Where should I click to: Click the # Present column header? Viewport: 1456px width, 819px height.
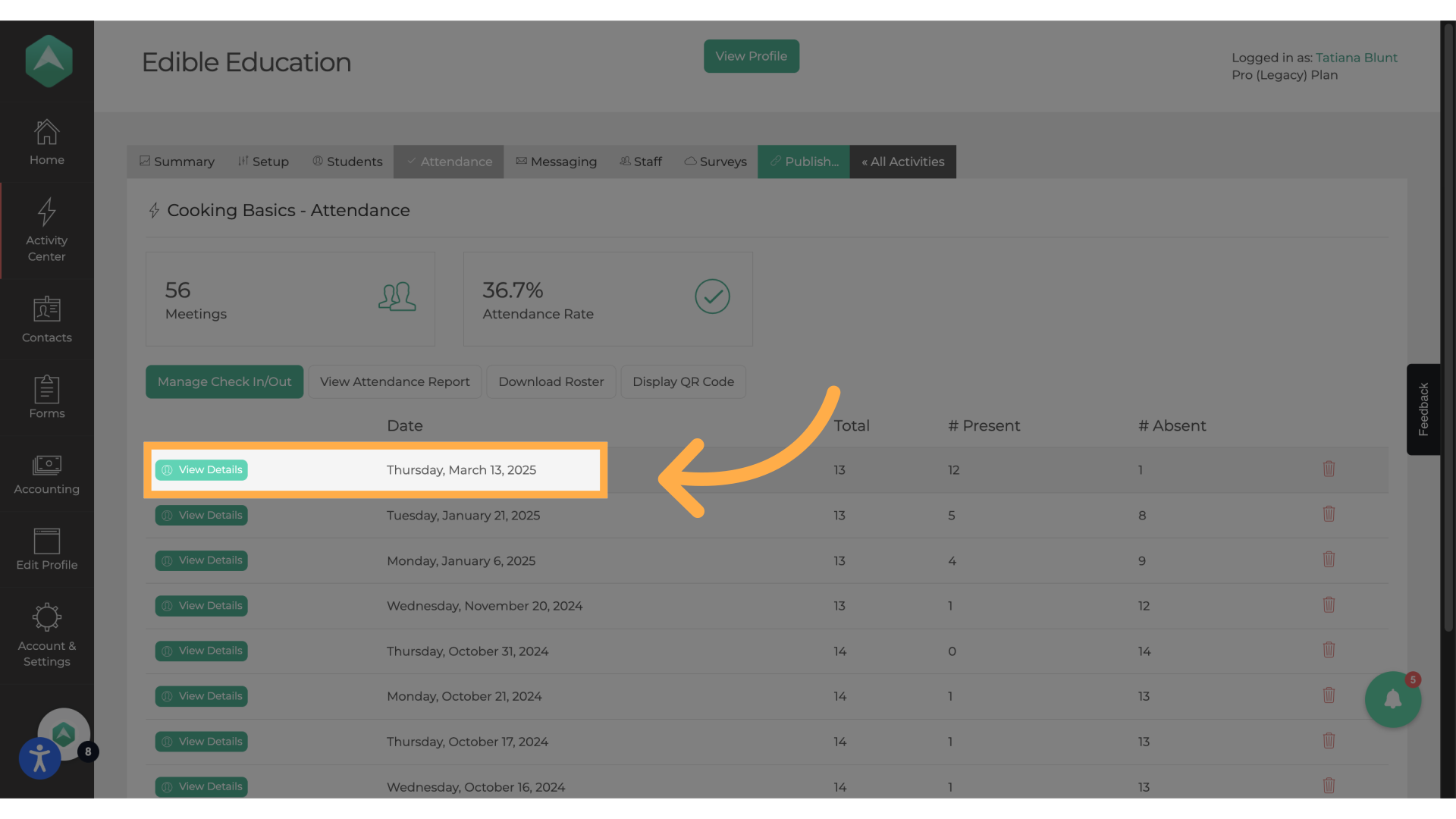click(x=984, y=426)
